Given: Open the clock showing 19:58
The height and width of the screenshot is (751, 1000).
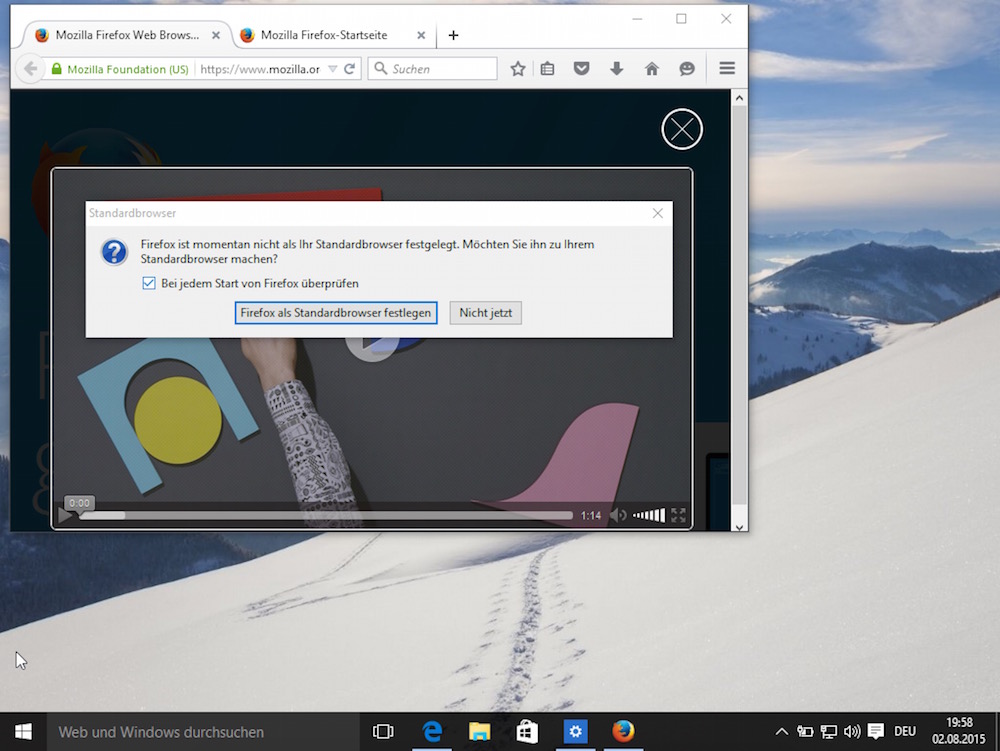Looking at the screenshot, I should 959,731.
